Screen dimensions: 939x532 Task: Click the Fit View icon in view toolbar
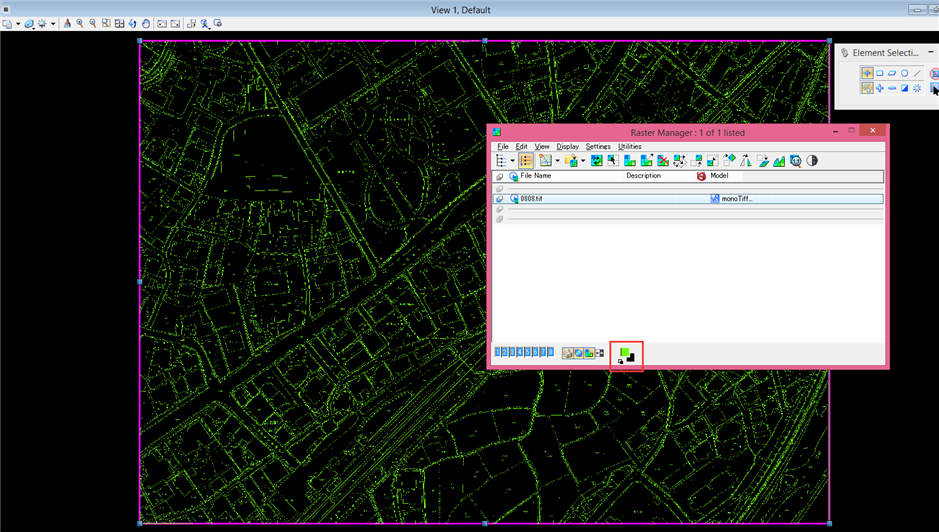point(119,23)
